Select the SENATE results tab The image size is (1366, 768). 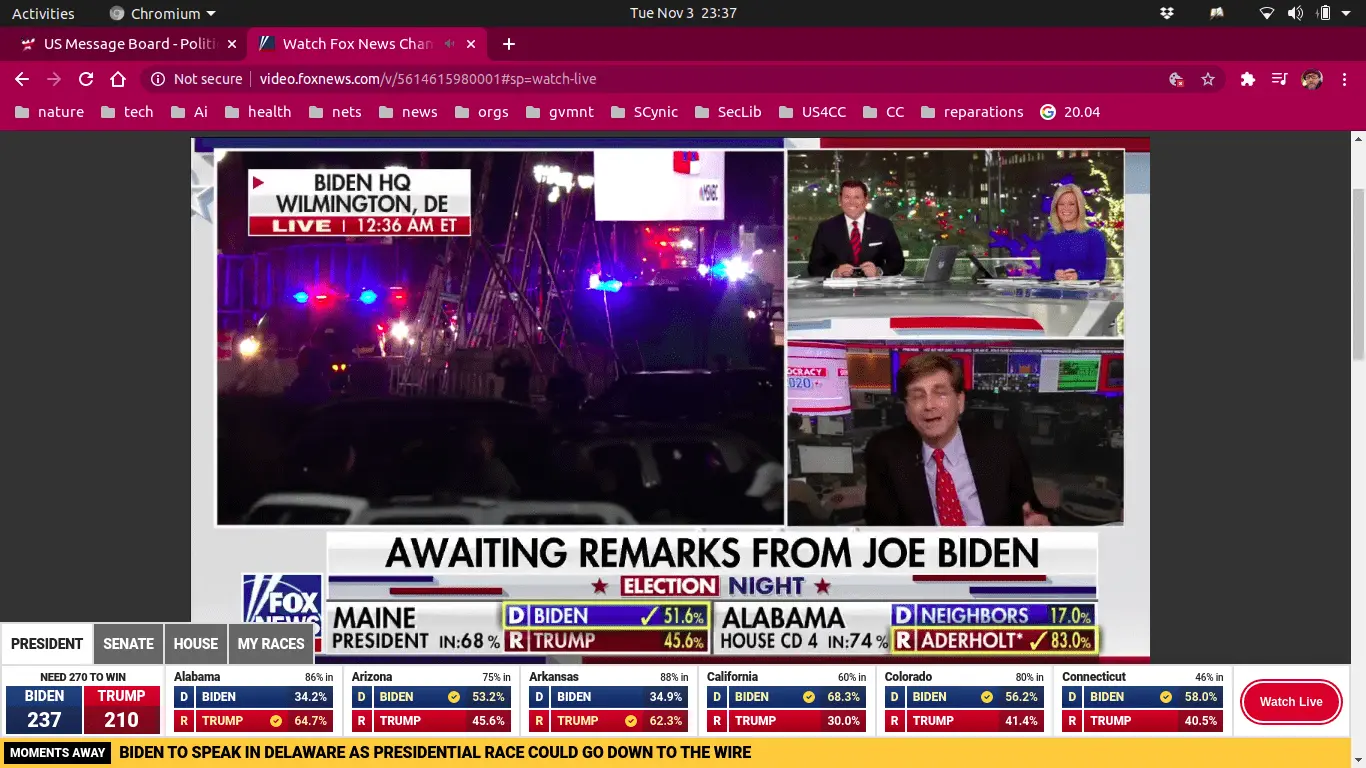pyautogui.click(x=128, y=643)
